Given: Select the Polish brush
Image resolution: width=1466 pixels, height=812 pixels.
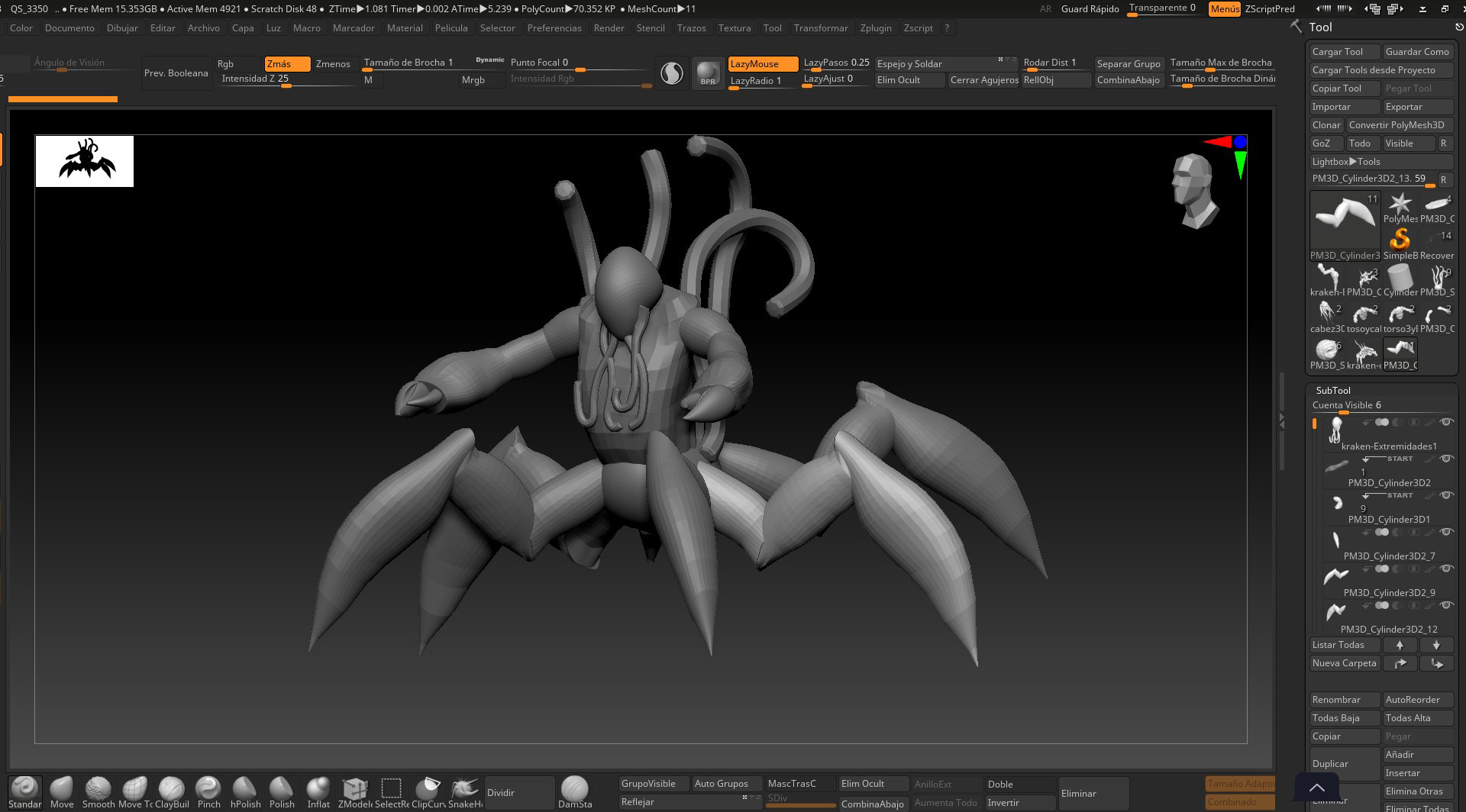Looking at the screenshot, I should (282, 792).
